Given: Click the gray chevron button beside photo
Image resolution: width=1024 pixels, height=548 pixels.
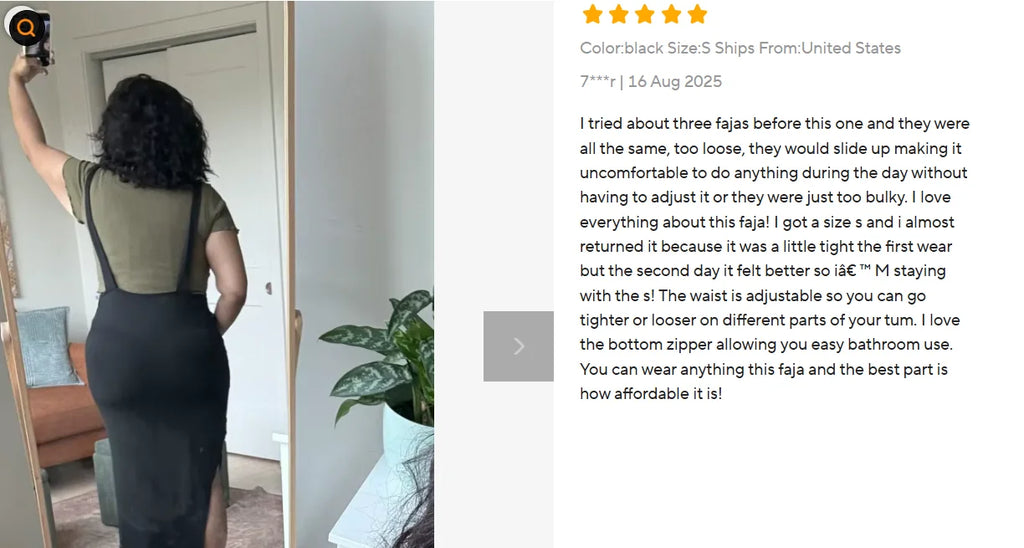Looking at the screenshot, I should click(x=519, y=346).
